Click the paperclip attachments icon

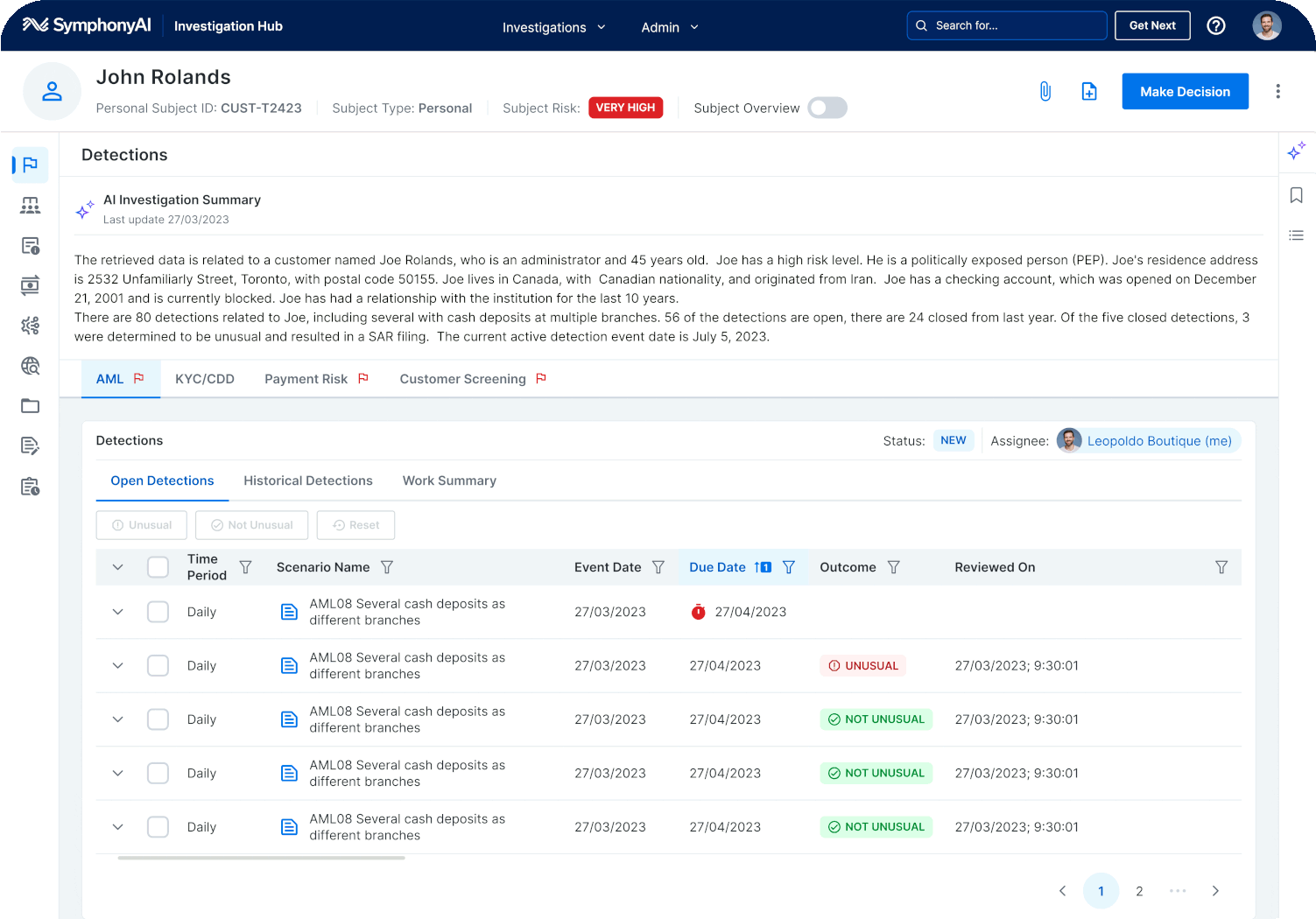point(1045,91)
